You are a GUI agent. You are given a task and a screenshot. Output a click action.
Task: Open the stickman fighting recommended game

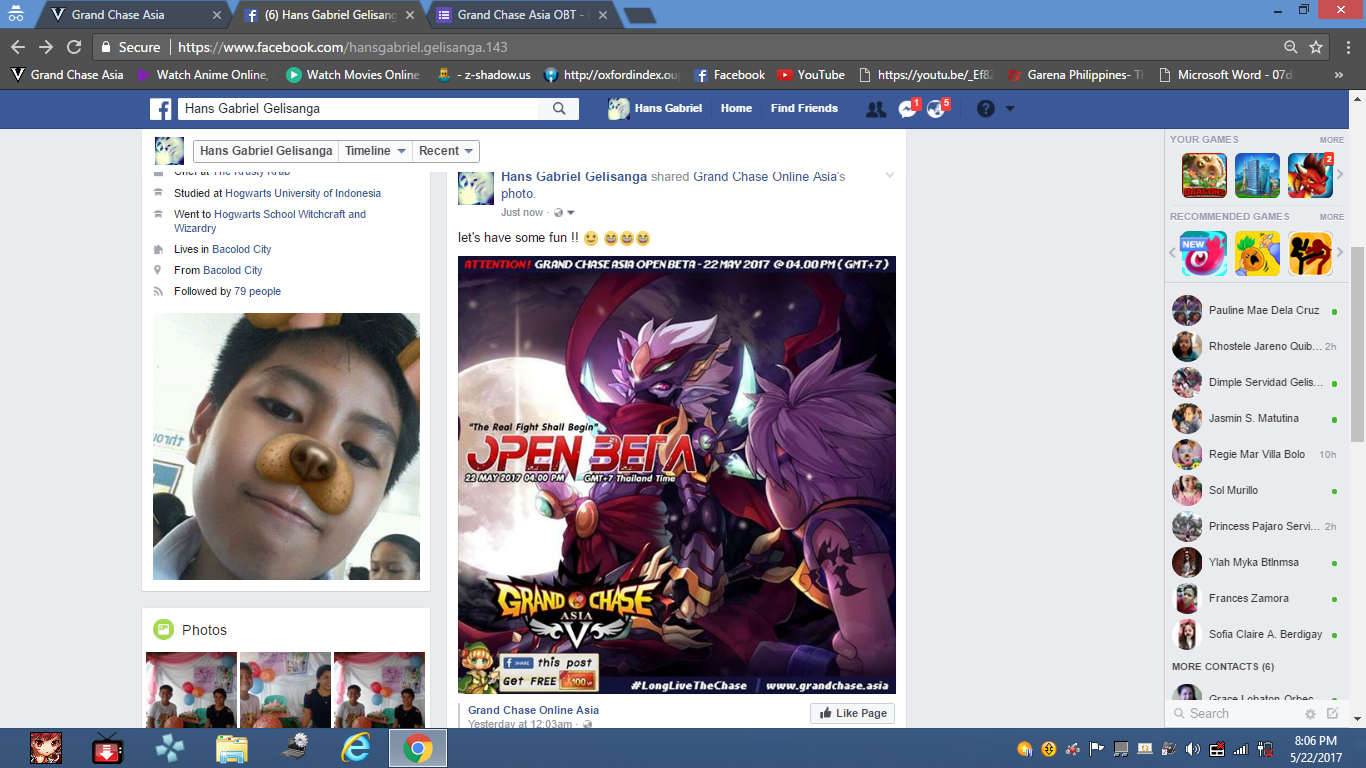[x=1310, y=253]
